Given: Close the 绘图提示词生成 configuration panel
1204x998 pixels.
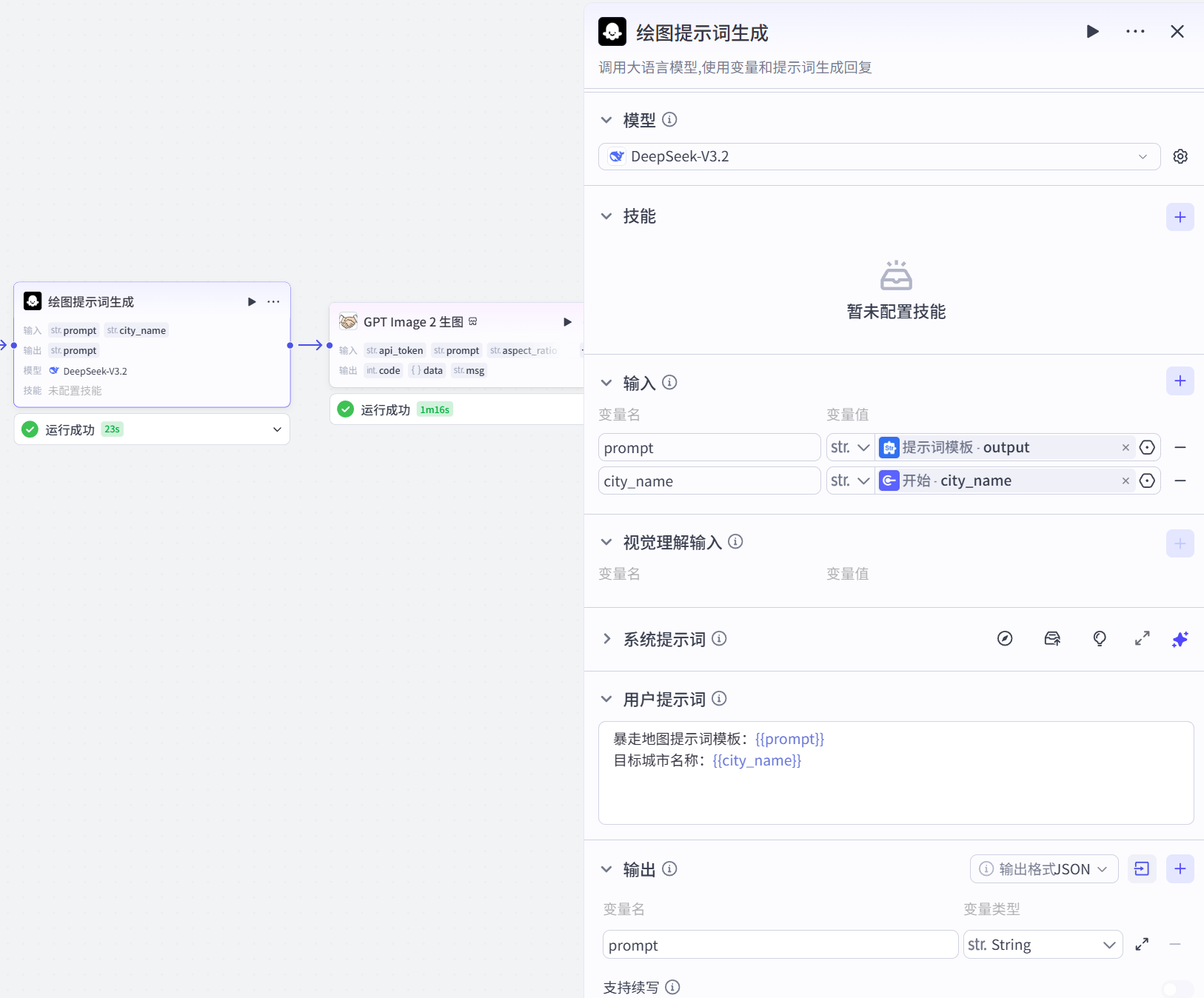Looking at the screenshot, I should coord(1177,32).
